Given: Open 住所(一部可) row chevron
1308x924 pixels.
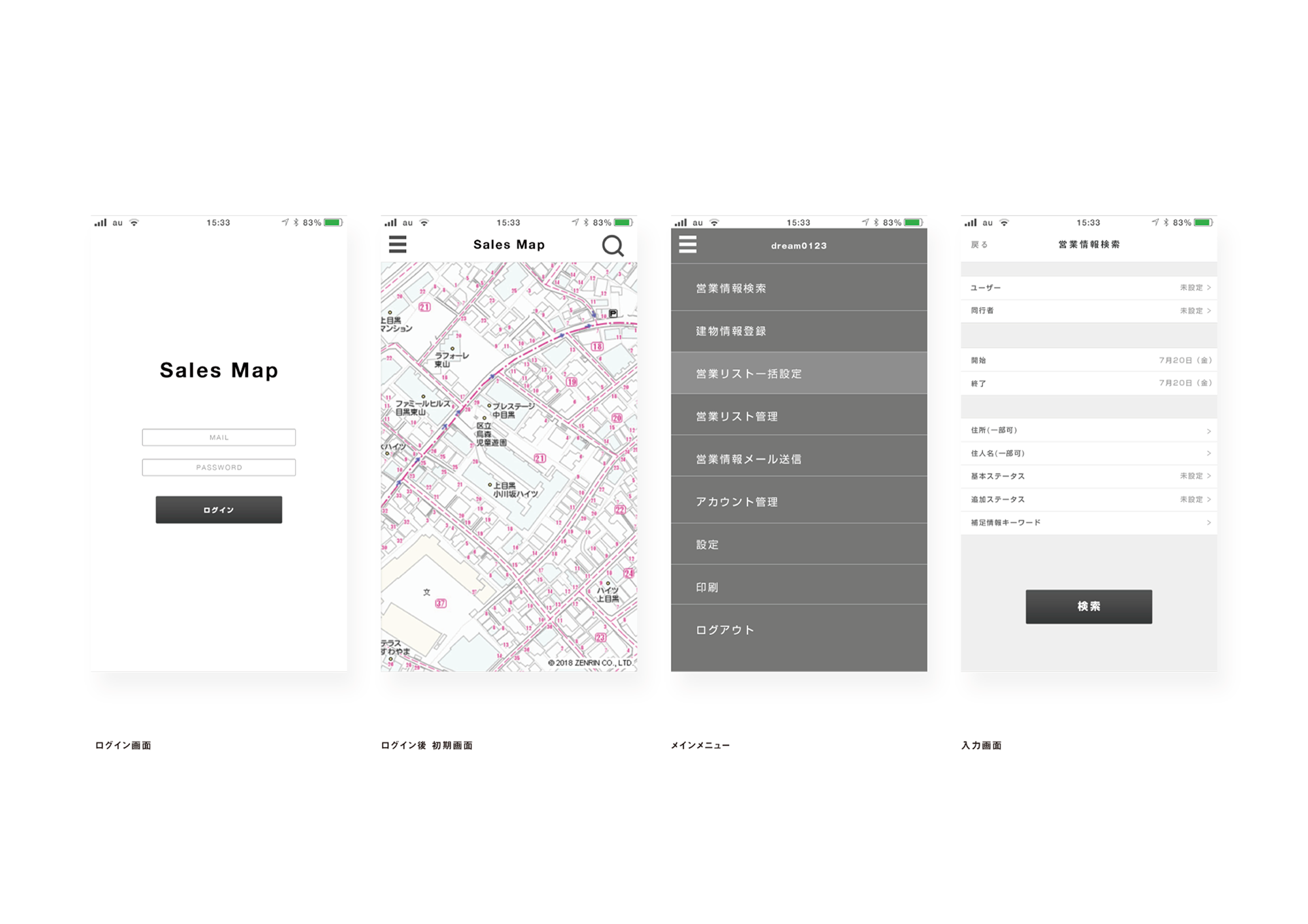Looking at the screenshot, I should point(1209,431).
